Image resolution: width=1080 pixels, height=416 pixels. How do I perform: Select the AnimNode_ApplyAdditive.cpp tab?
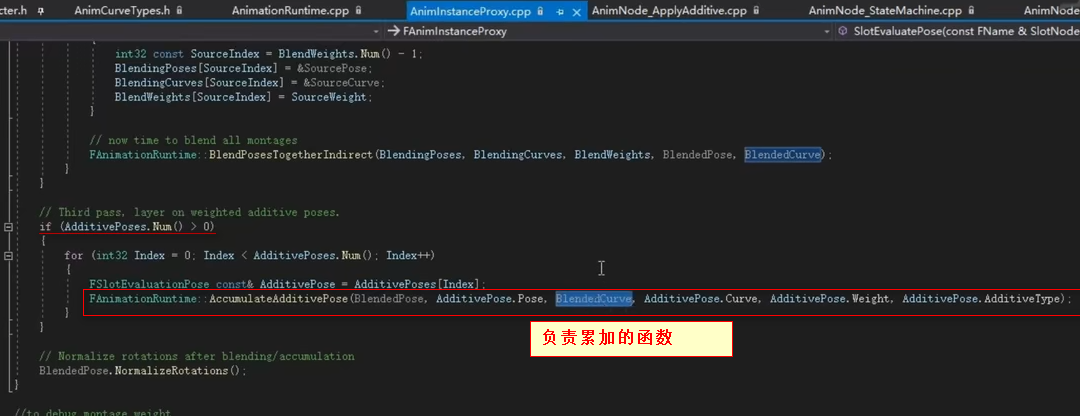[x=669, y=11]
